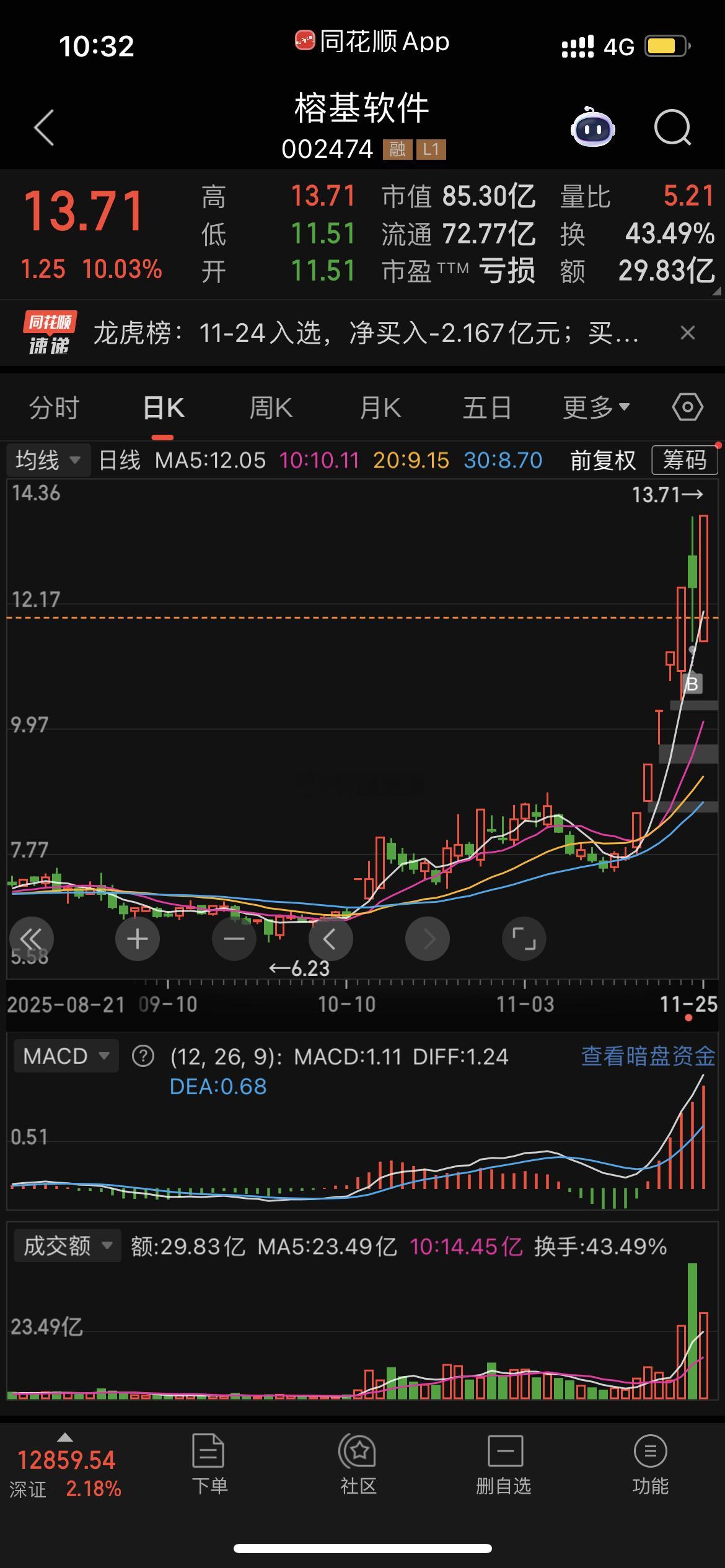Tap the B buy marker on chart

pyautogui.click(x=692, y=684)
